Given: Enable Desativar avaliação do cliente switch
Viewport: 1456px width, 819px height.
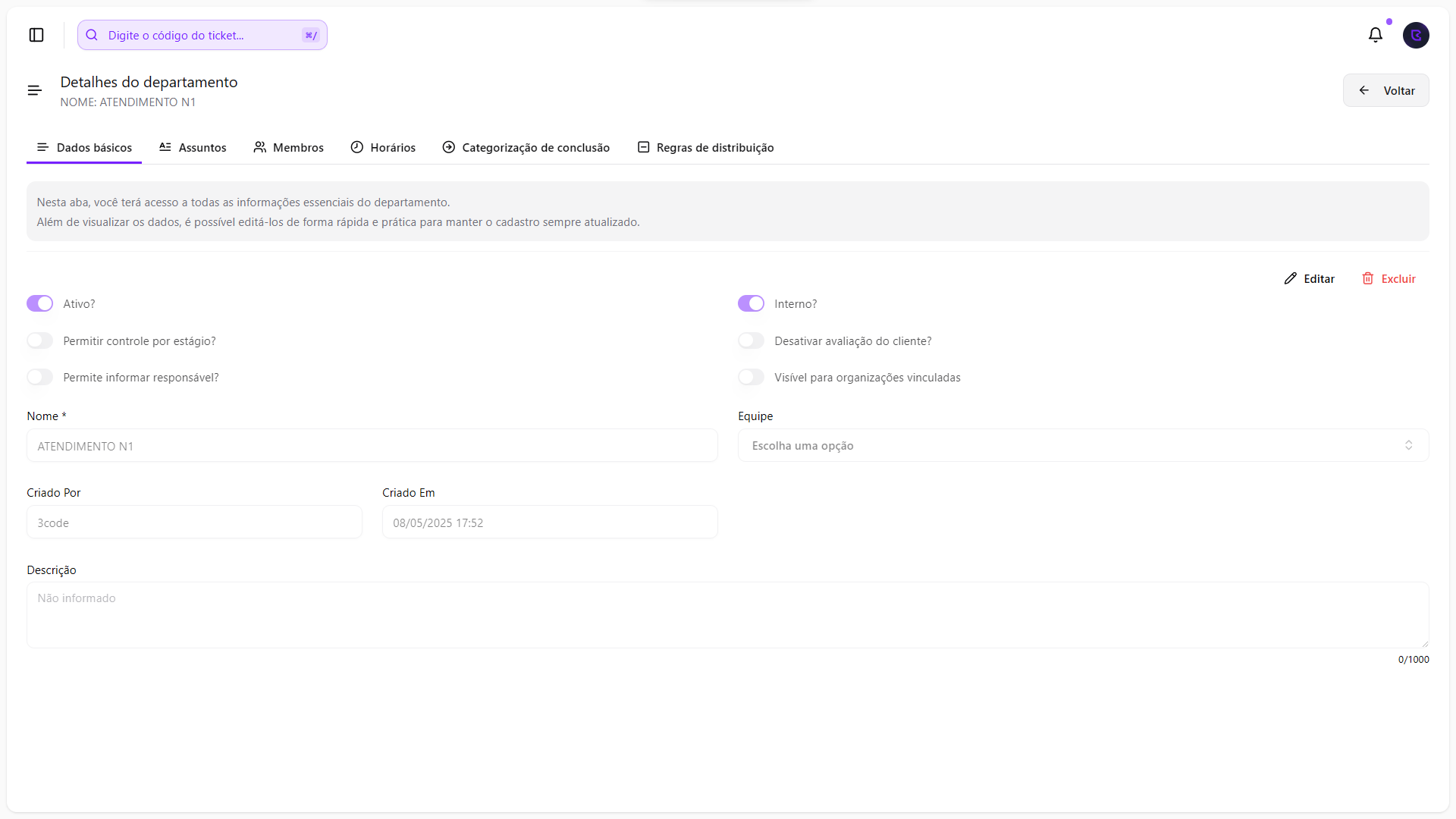Looking at the screenshot, I should [751, 340].
